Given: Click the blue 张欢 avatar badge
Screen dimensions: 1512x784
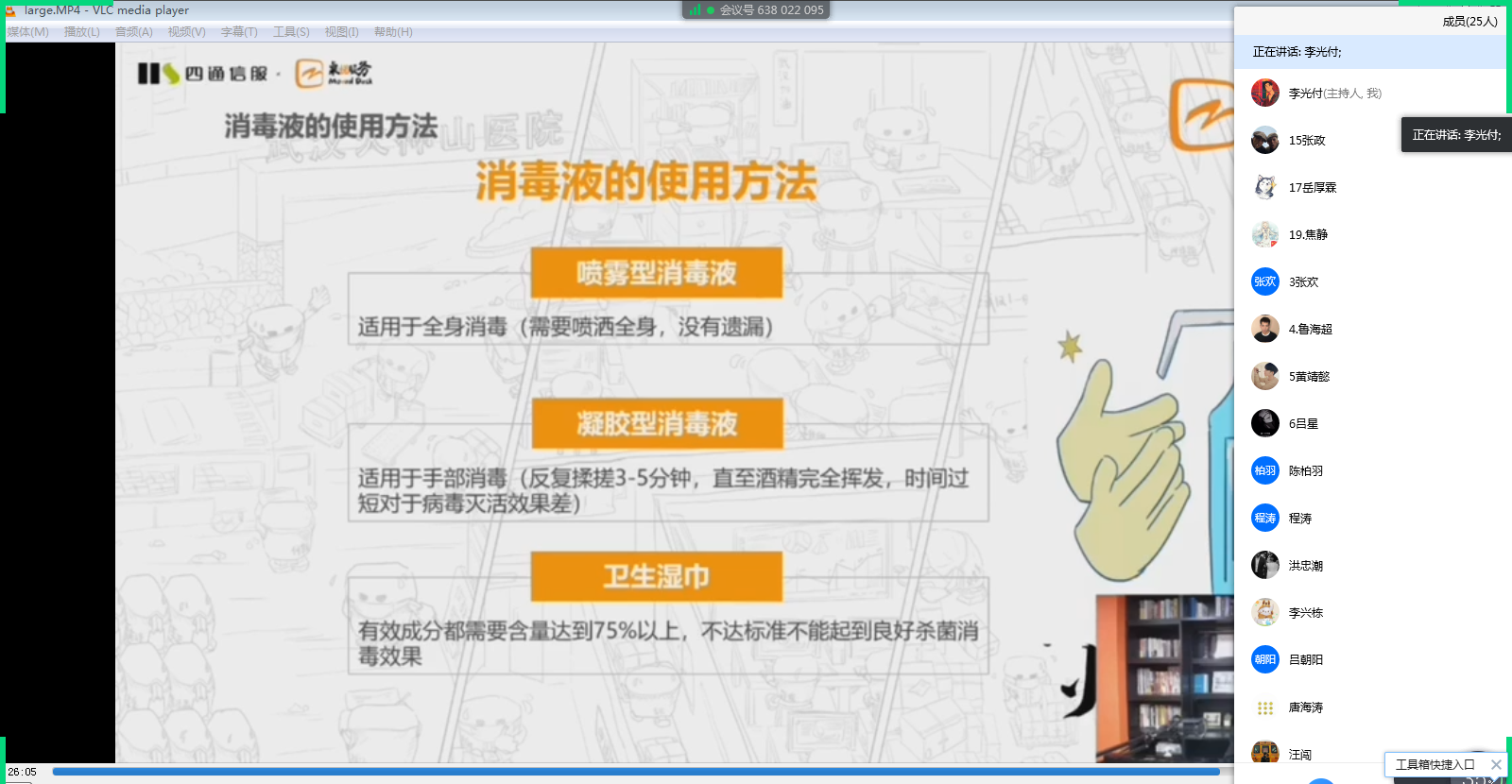Looking at the screenshot, I should 1265,281.
